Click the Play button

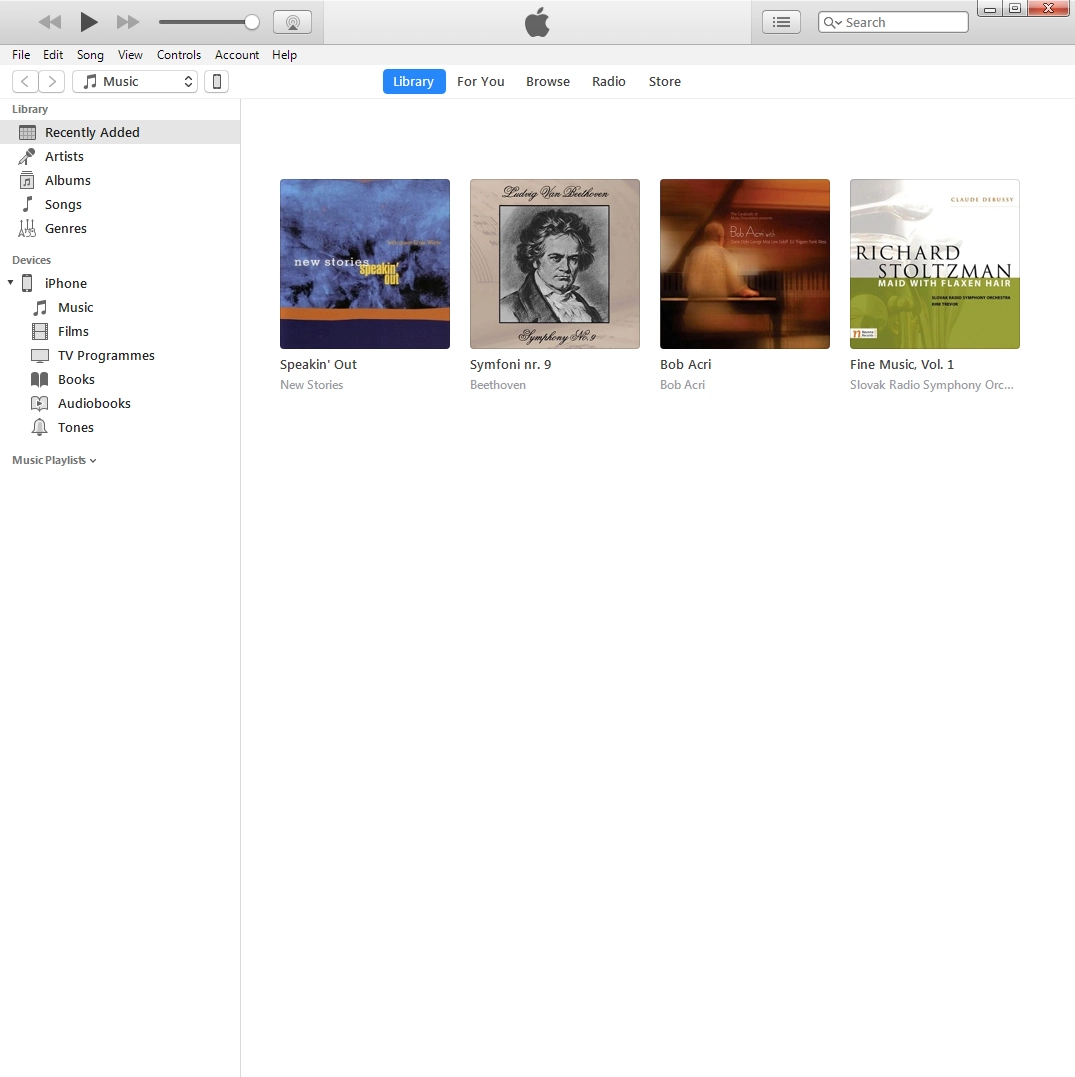coord(89,22)
